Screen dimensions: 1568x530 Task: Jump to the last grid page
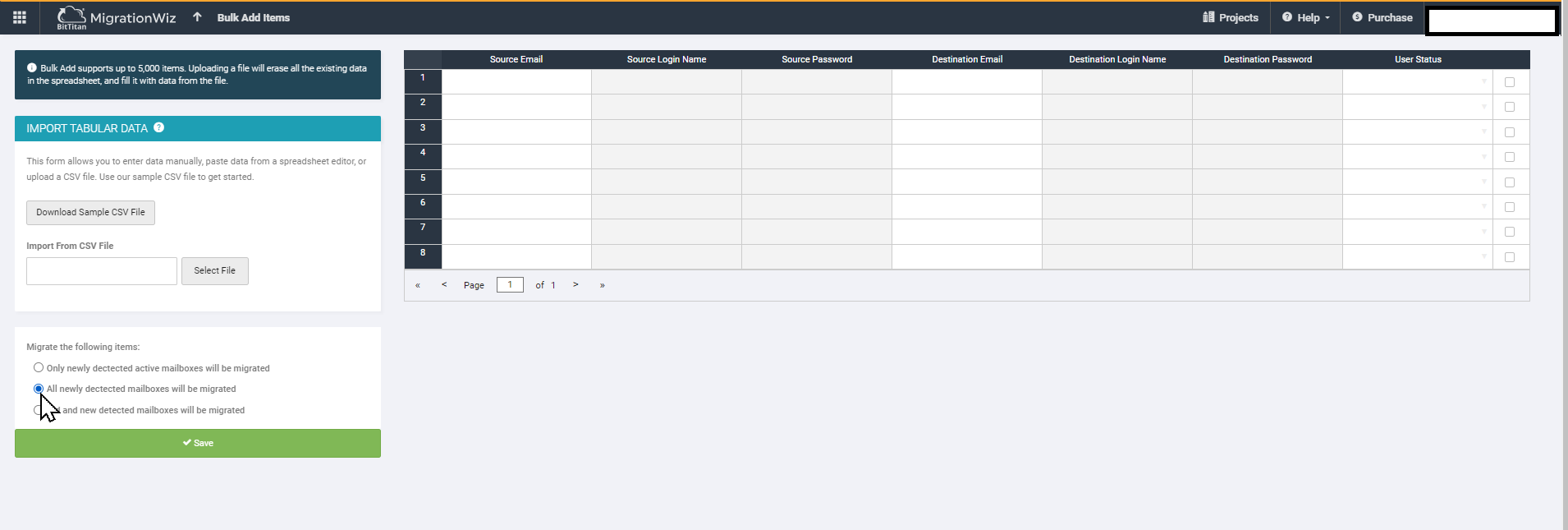click(602, 285)
